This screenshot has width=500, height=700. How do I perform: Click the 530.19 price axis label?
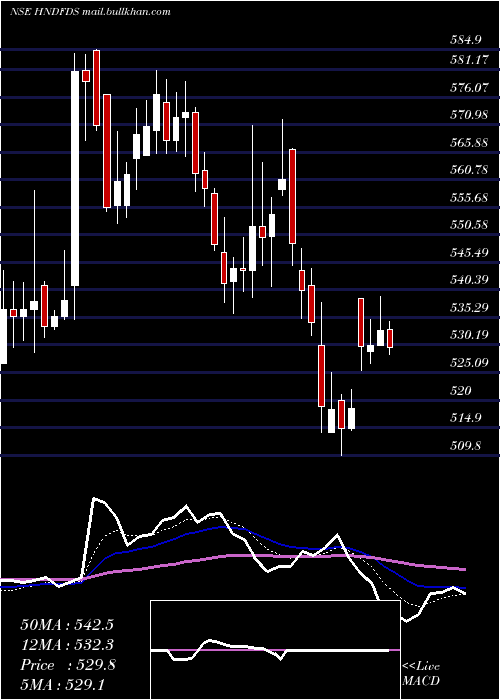click(x=469, y=335)
